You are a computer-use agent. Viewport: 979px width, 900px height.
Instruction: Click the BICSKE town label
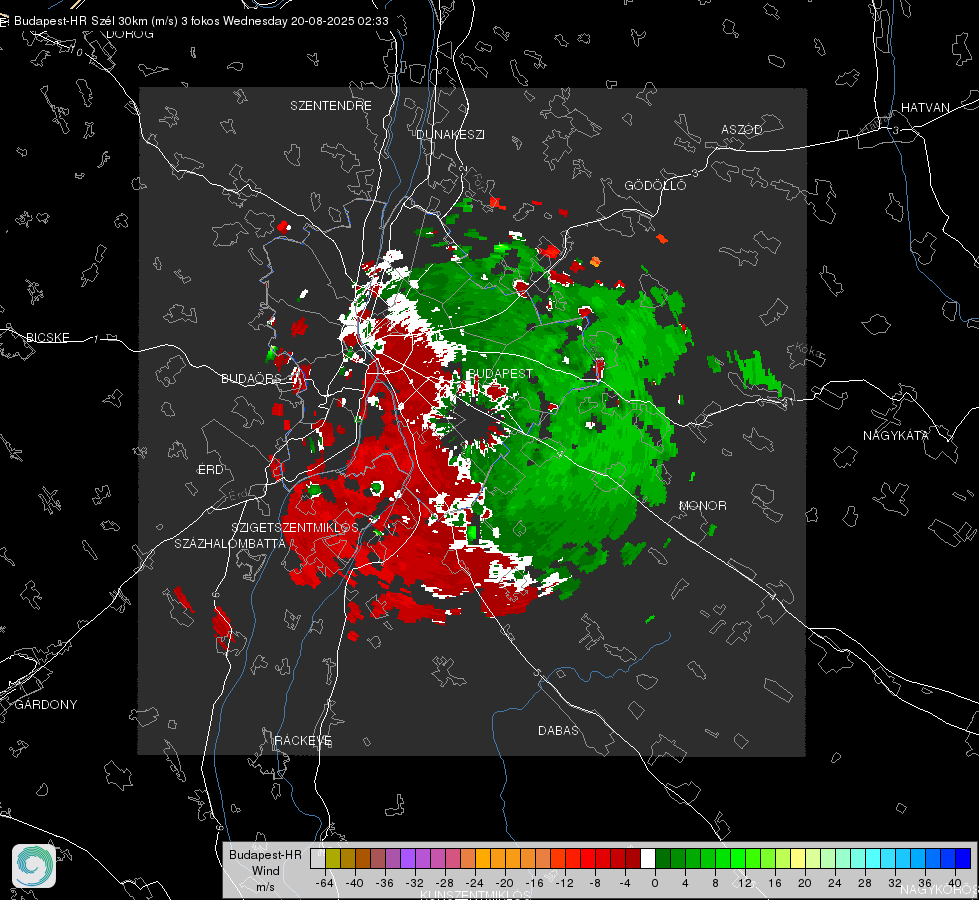pyautogui.click(x=48, y=338)
